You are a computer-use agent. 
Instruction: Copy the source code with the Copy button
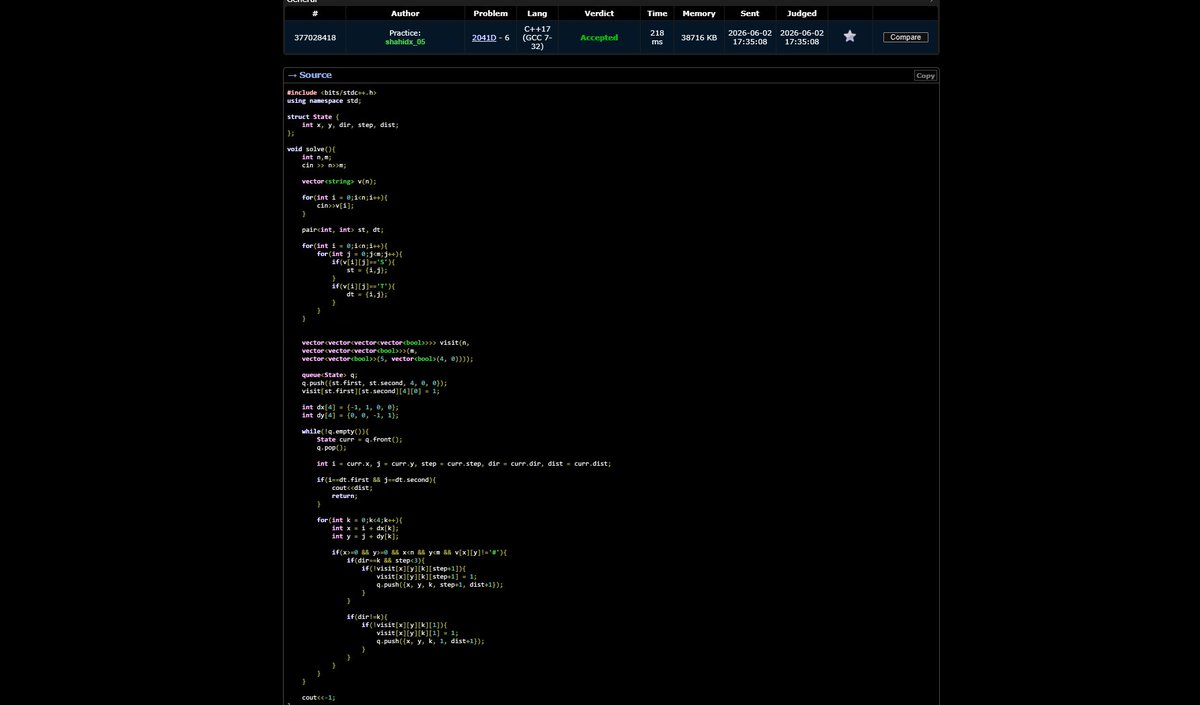coord(926,75)
